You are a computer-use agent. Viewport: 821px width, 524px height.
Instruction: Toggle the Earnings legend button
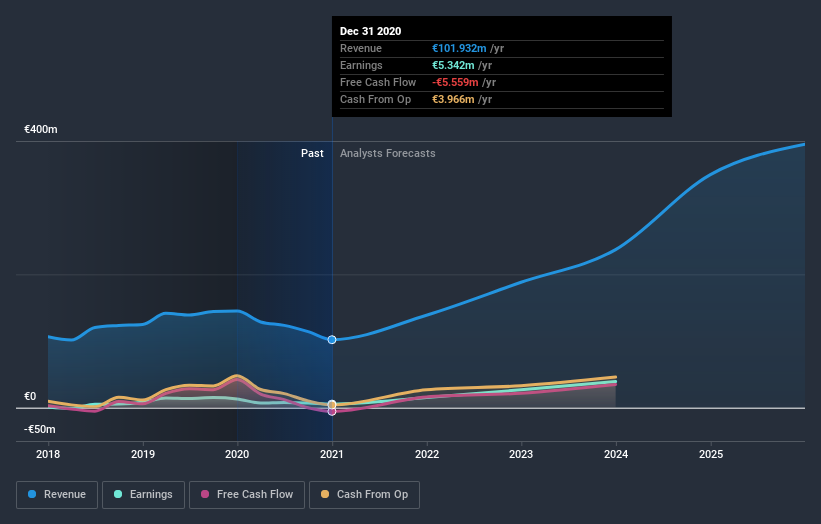point(143,495)
